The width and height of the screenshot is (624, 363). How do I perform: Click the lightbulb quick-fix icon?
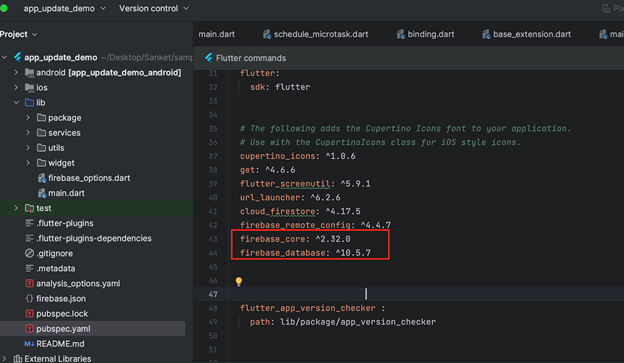tap(239, 282)
